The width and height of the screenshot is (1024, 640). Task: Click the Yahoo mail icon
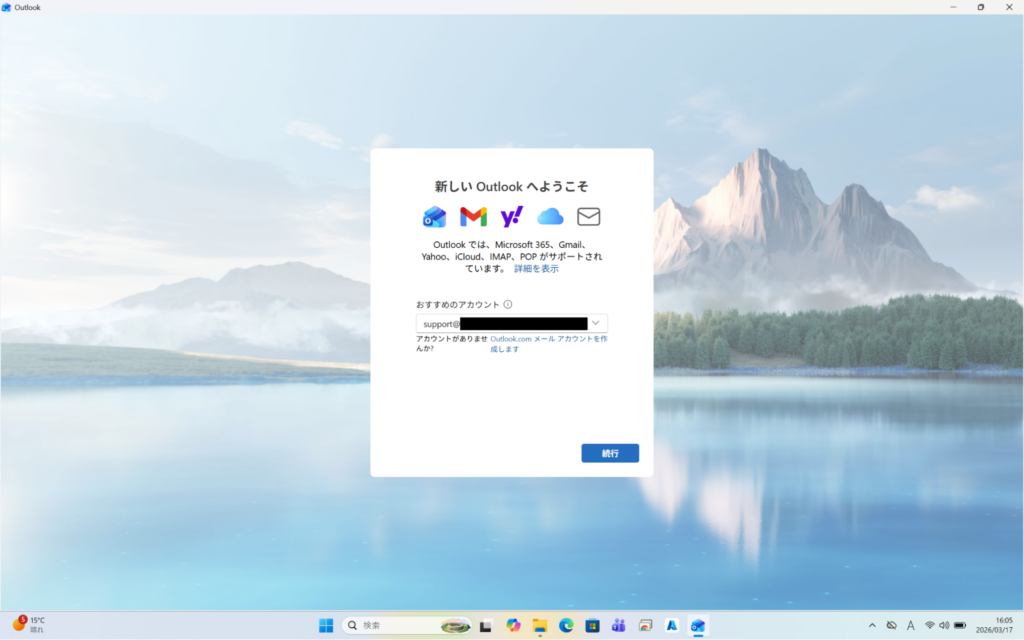pos(512,217)
